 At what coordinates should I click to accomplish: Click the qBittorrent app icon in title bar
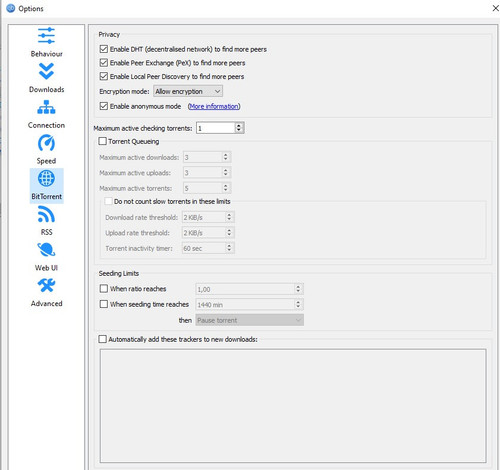tap(11, 8)
